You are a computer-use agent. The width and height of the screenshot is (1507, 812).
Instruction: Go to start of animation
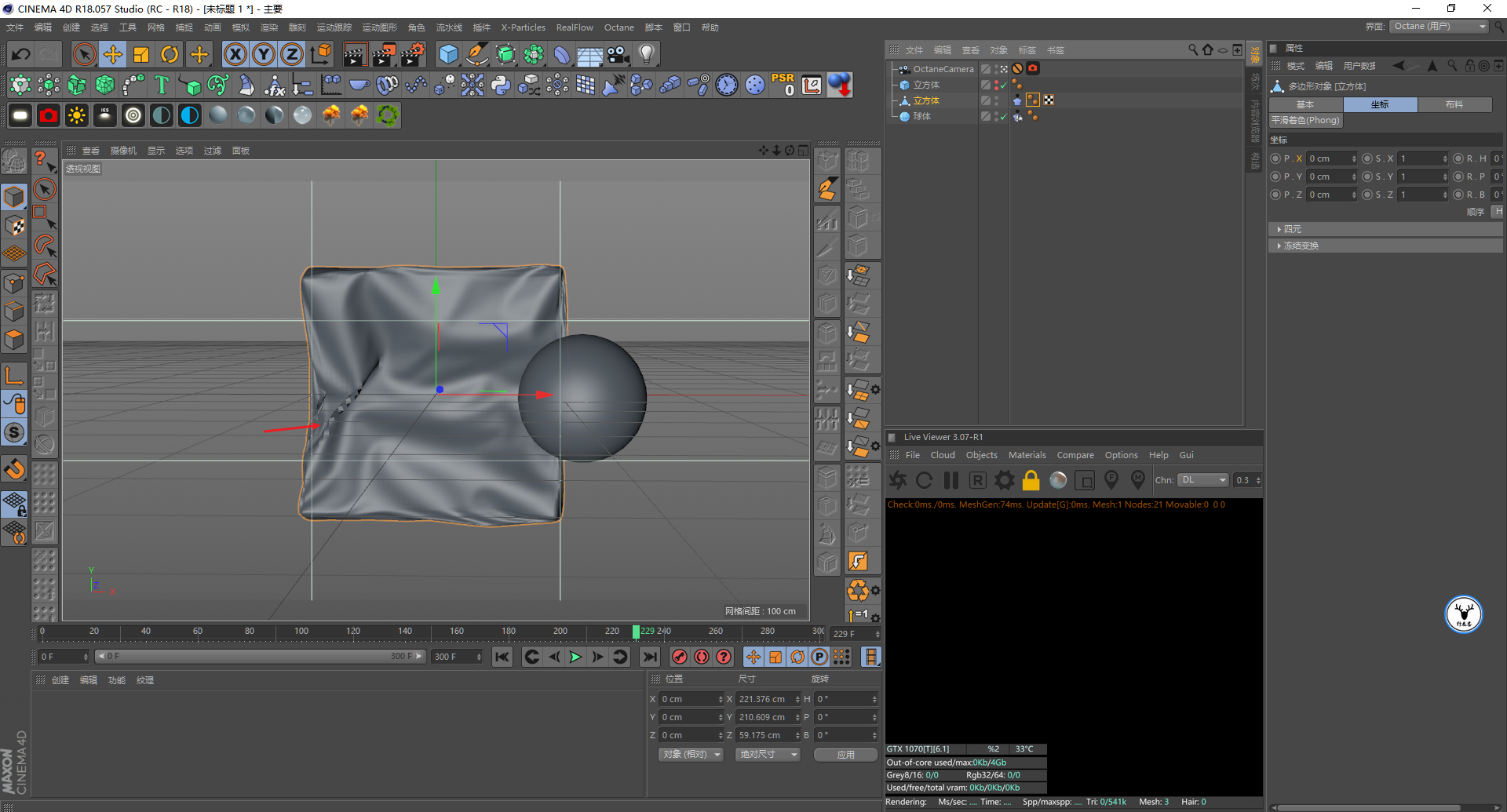(502, 657)
